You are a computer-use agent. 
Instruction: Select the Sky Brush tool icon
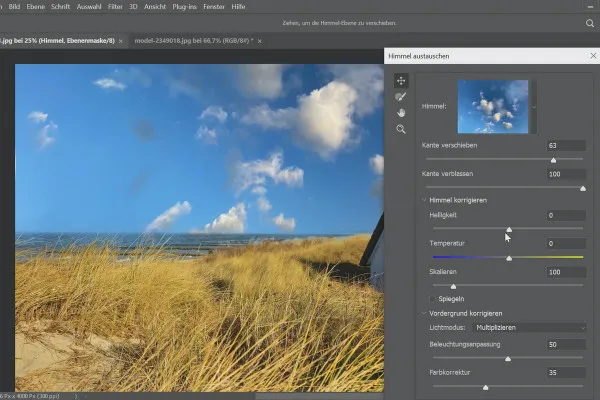tap(401, 97)
